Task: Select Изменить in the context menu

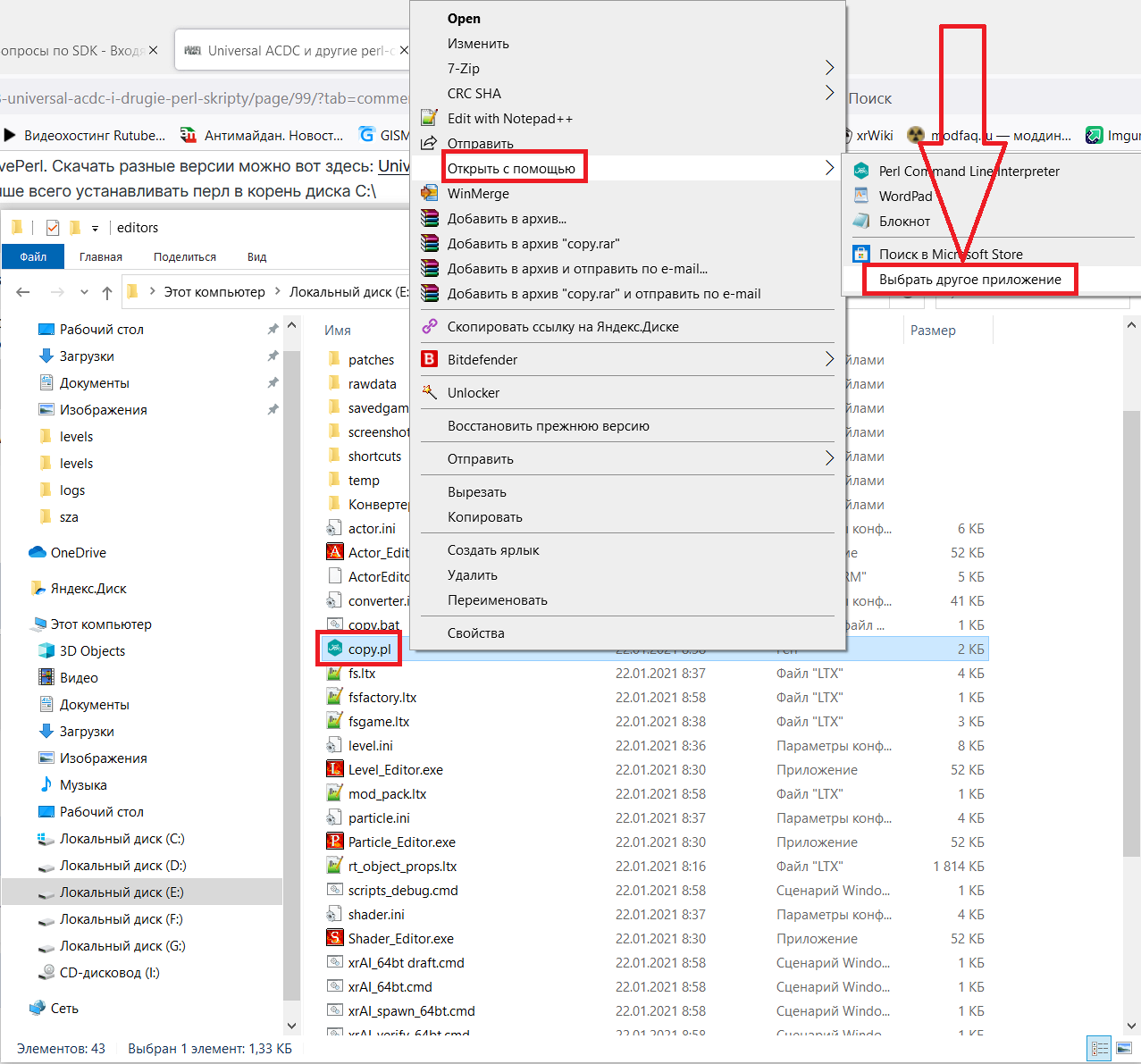Action: pos(478,43)
